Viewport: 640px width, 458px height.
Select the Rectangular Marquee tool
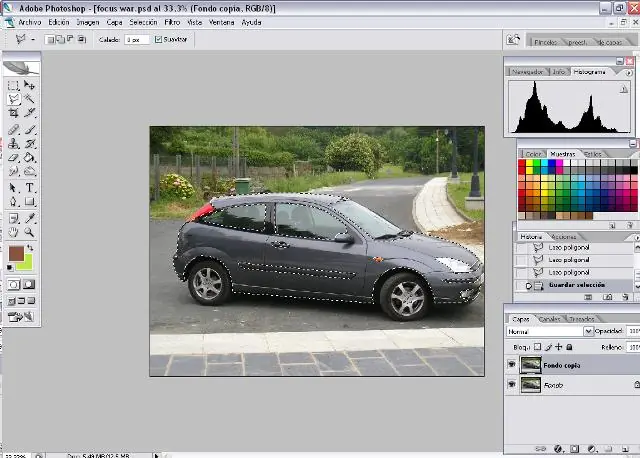[x=13, y=85]
